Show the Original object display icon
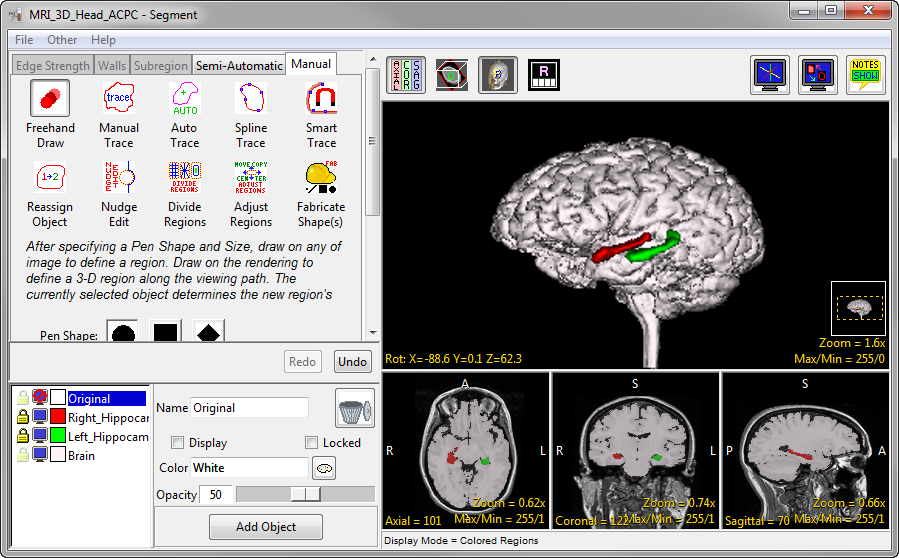Image resolution: width=899 pixels, height=558 pixels. click(40, 397)
